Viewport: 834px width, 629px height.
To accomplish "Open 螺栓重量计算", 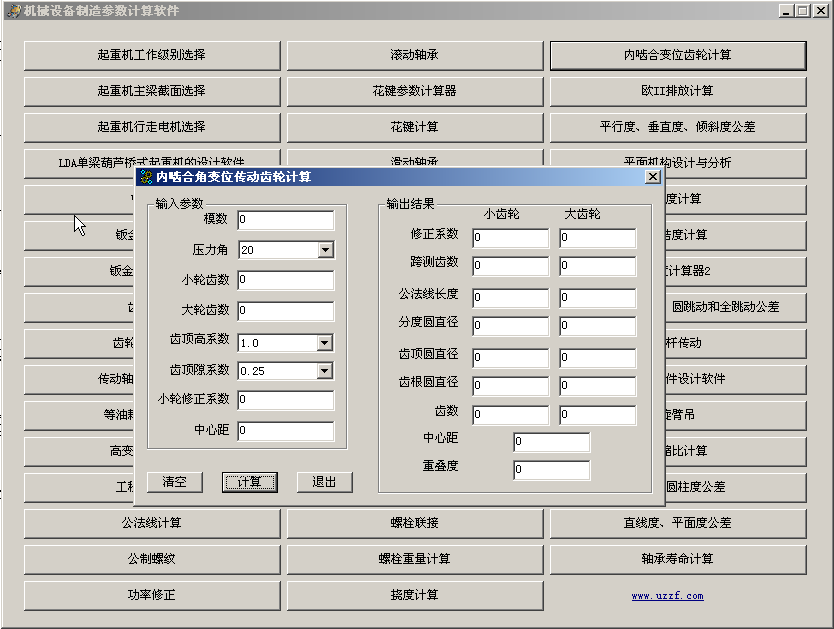I will [x=415, y=559].
